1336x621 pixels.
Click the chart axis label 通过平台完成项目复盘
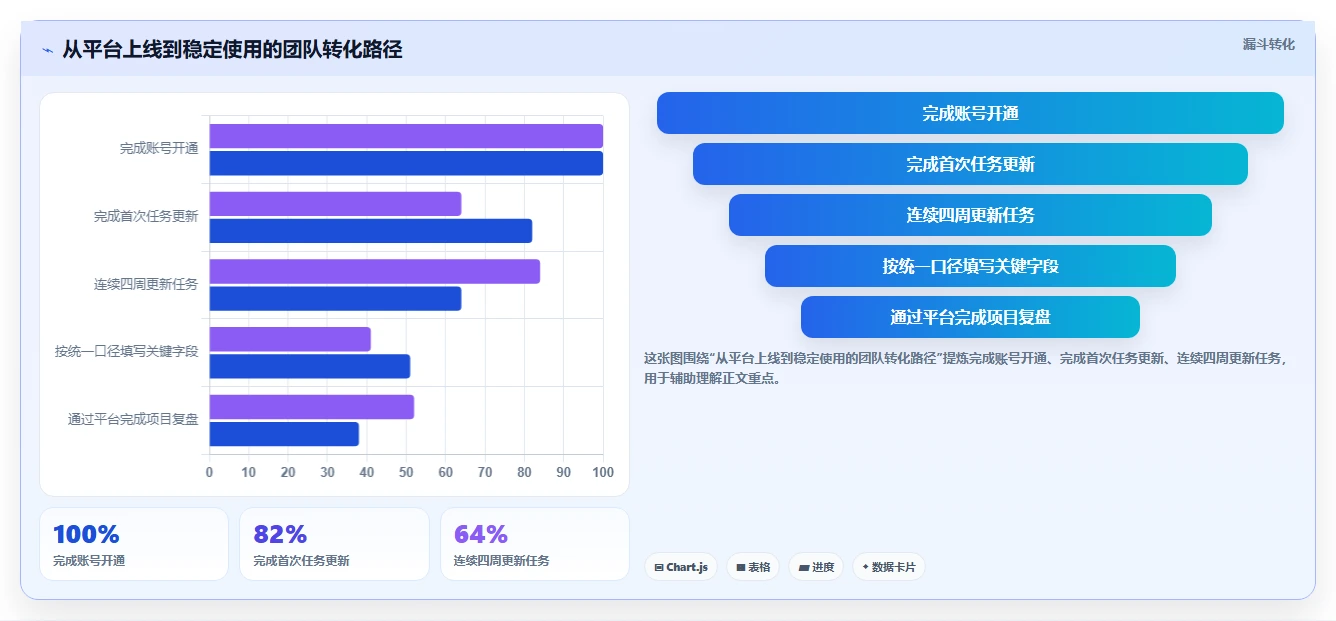coord(133,419)
